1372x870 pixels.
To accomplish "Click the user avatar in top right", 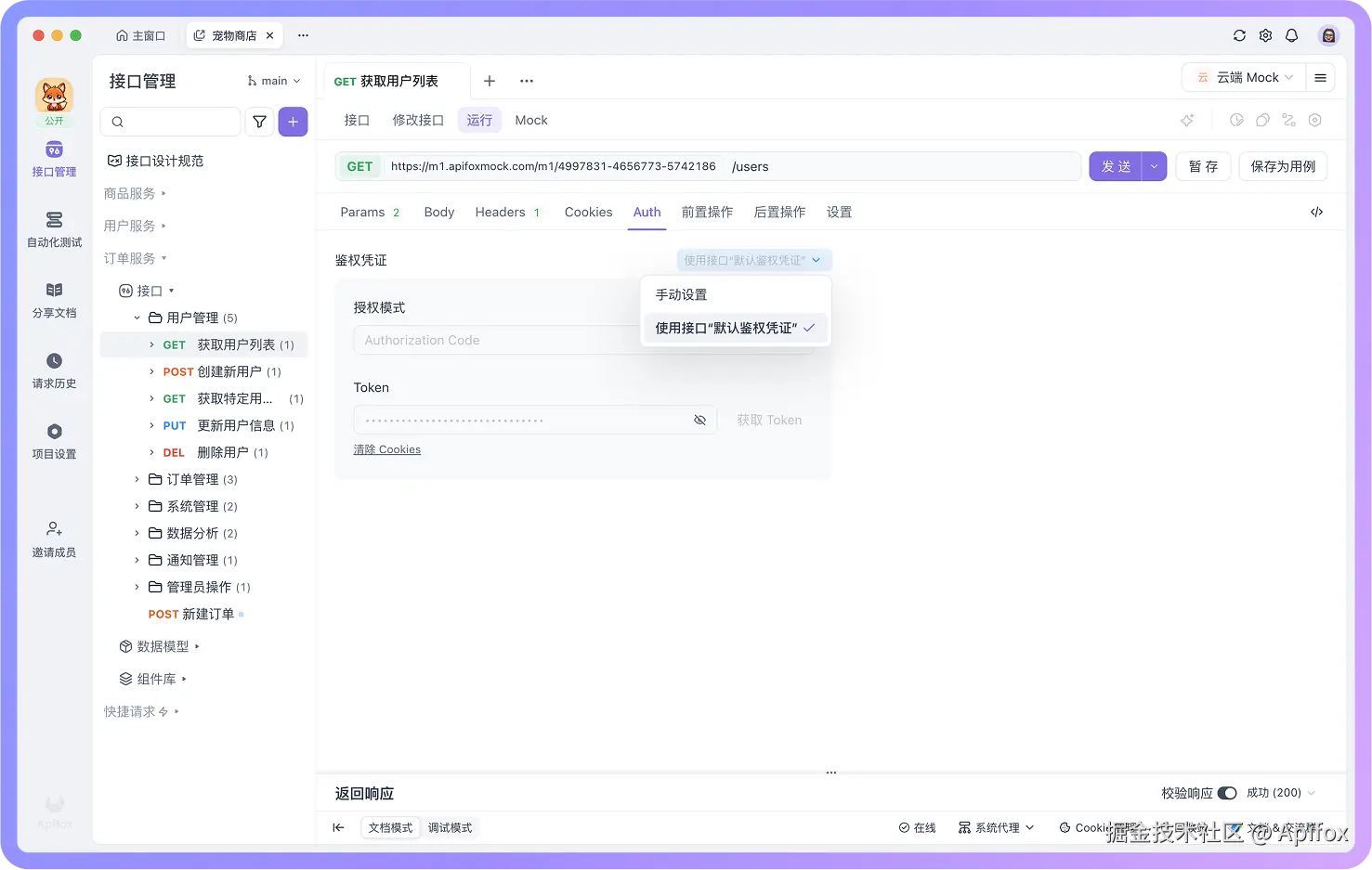I will click(1328, 34).
